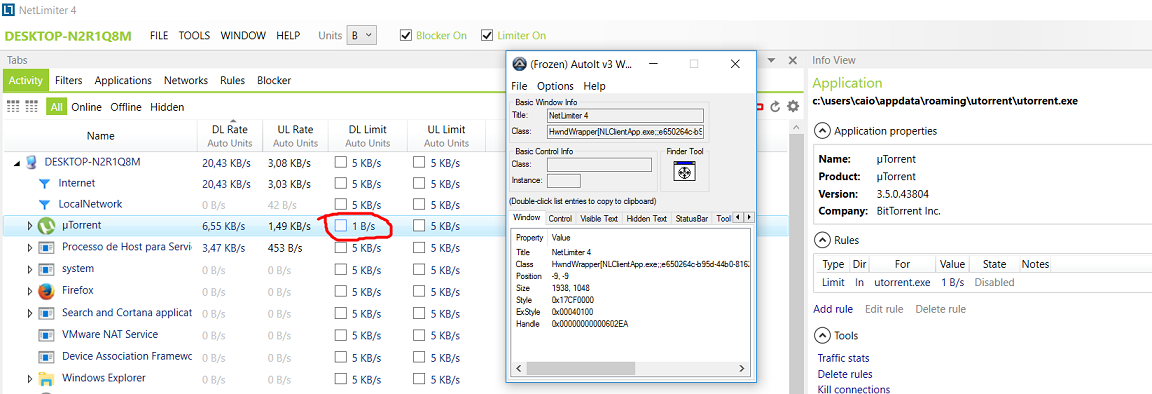Click the icon beside Search and Cortana
Screen dimensions: 1152x394
[x=46, y=313]
